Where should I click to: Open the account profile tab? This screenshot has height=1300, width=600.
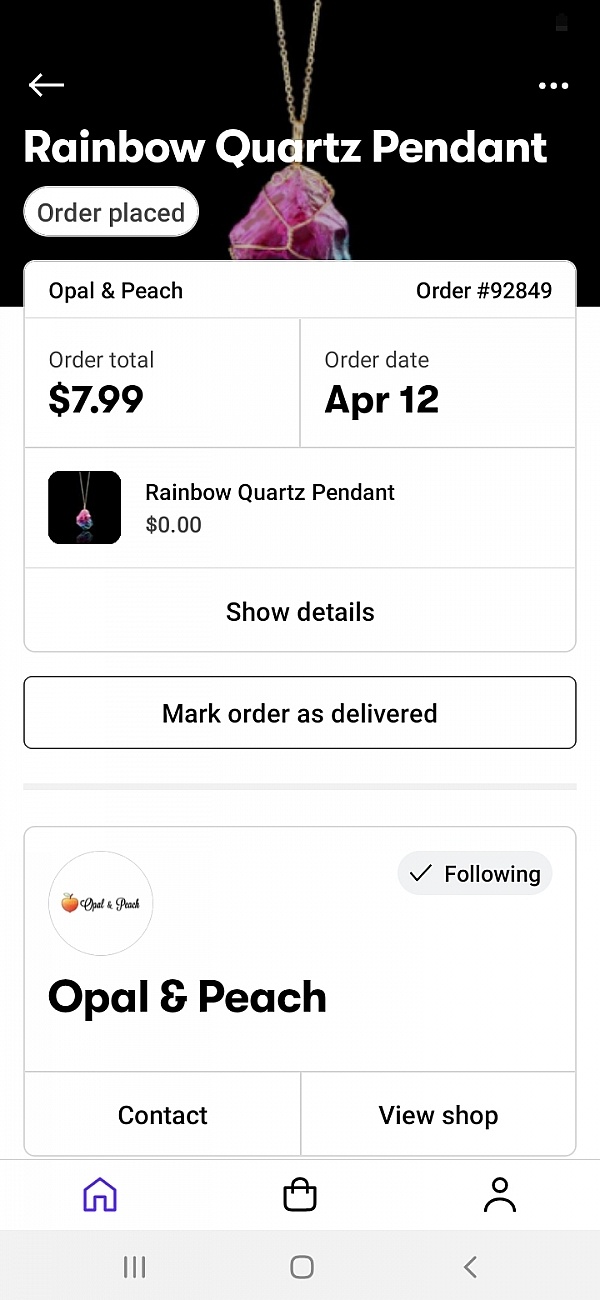click(x=499, y=1194)
